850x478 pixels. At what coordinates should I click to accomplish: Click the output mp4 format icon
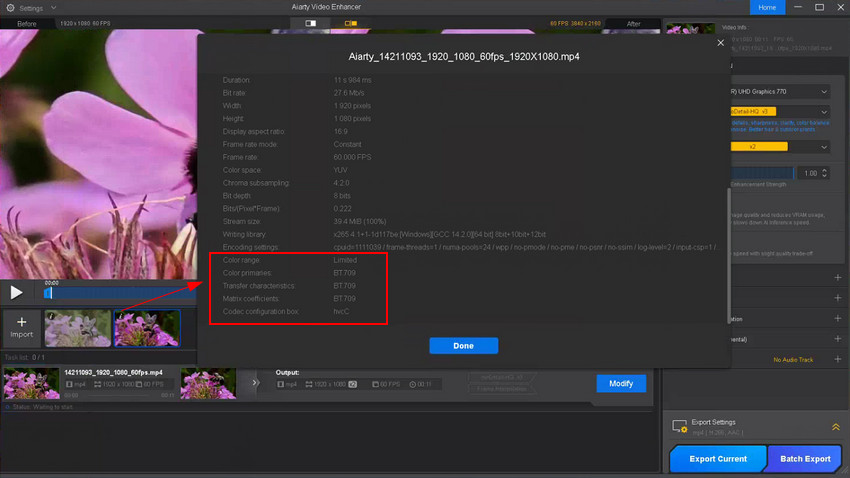[280, 384]
